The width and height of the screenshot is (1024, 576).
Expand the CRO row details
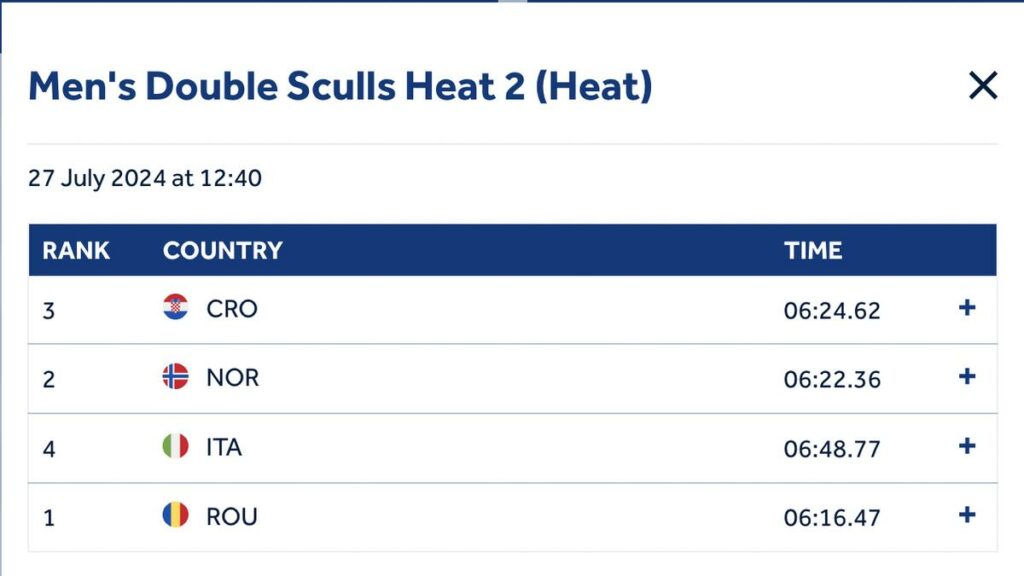coord(967,308)
